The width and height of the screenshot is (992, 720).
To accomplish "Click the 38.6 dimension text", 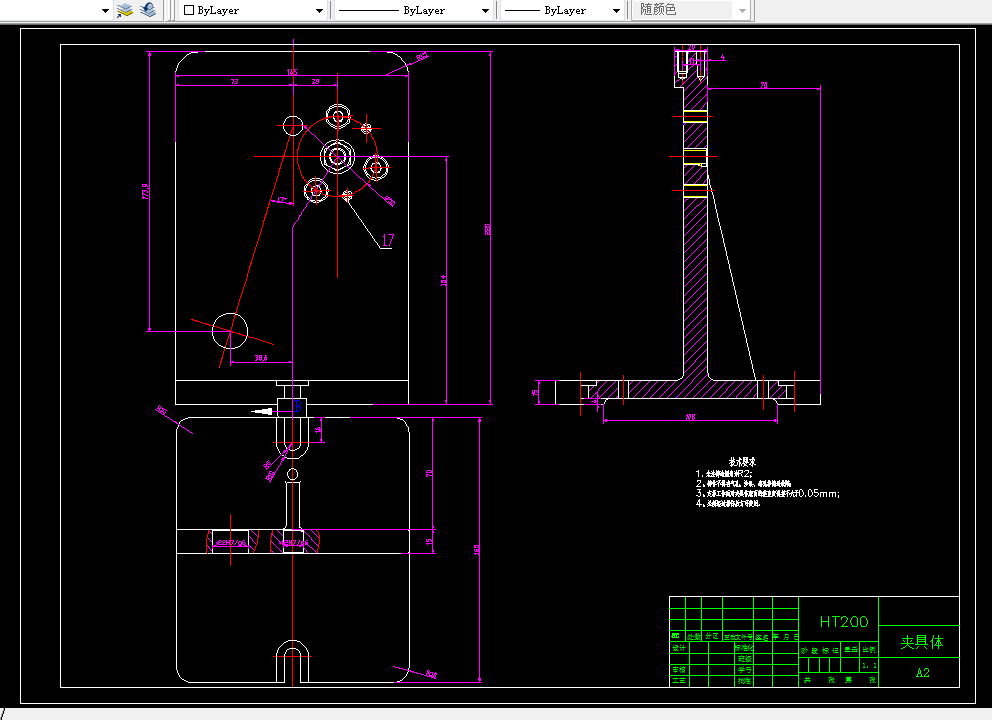I will (260, 357).
